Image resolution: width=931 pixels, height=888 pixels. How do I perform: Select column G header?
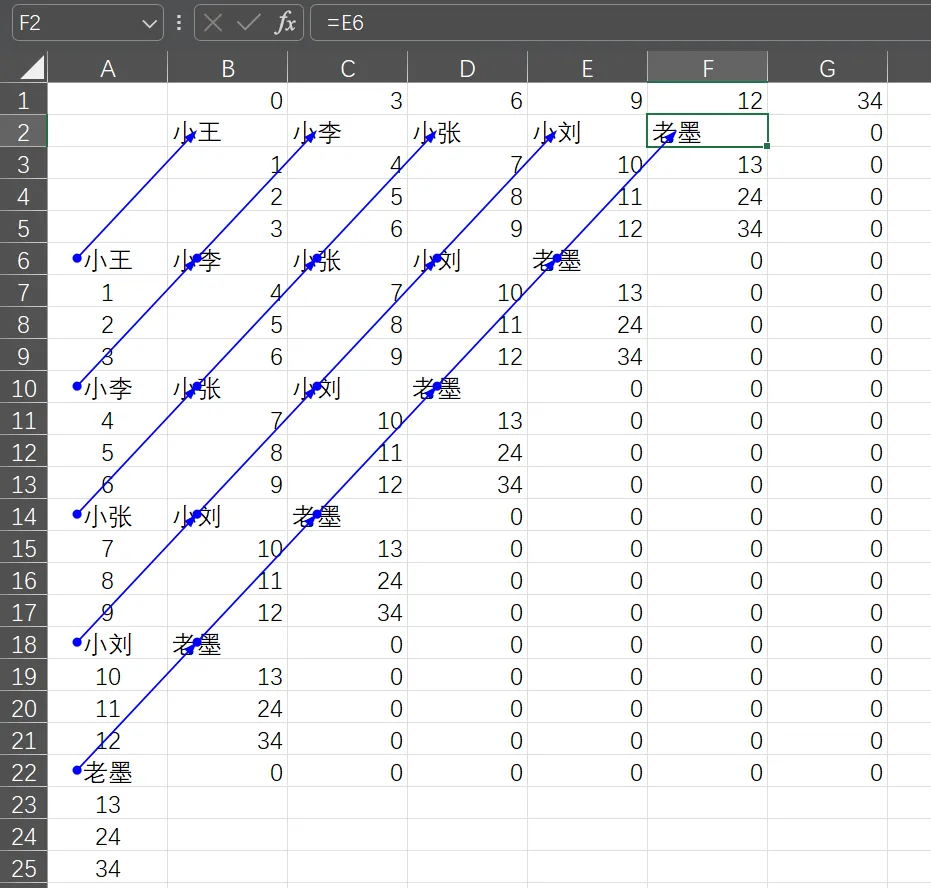(x=827, y=68)
